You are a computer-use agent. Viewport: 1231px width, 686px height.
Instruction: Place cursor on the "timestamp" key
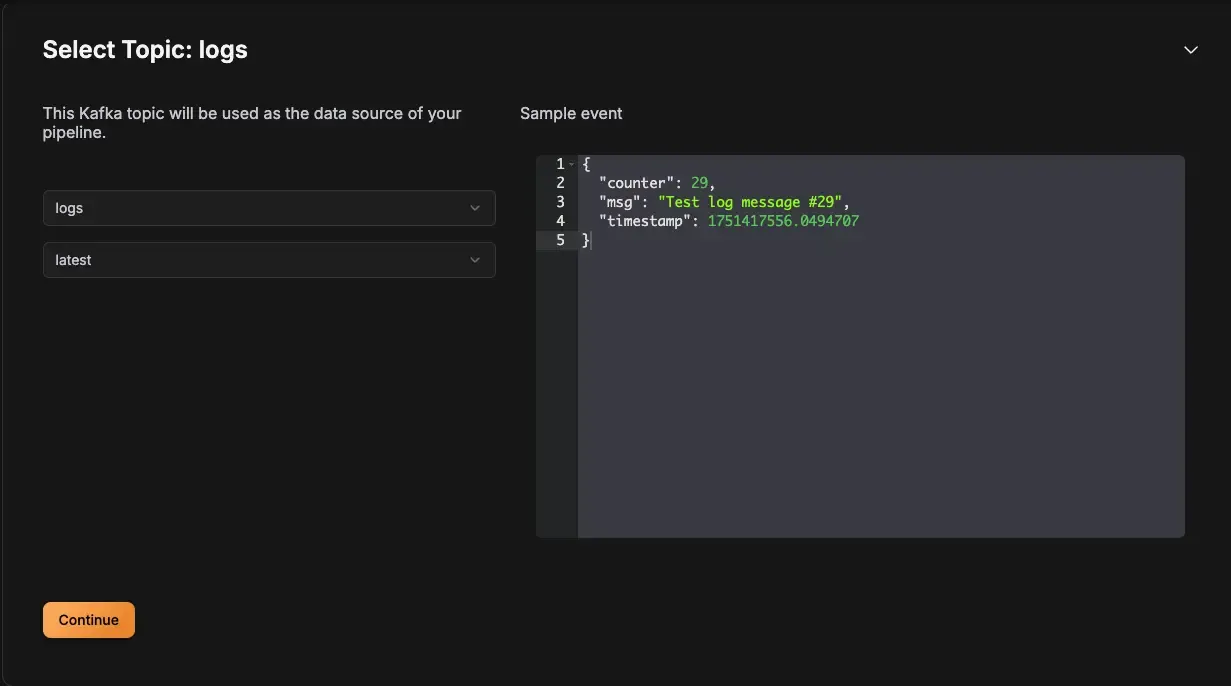click(645, 220)
